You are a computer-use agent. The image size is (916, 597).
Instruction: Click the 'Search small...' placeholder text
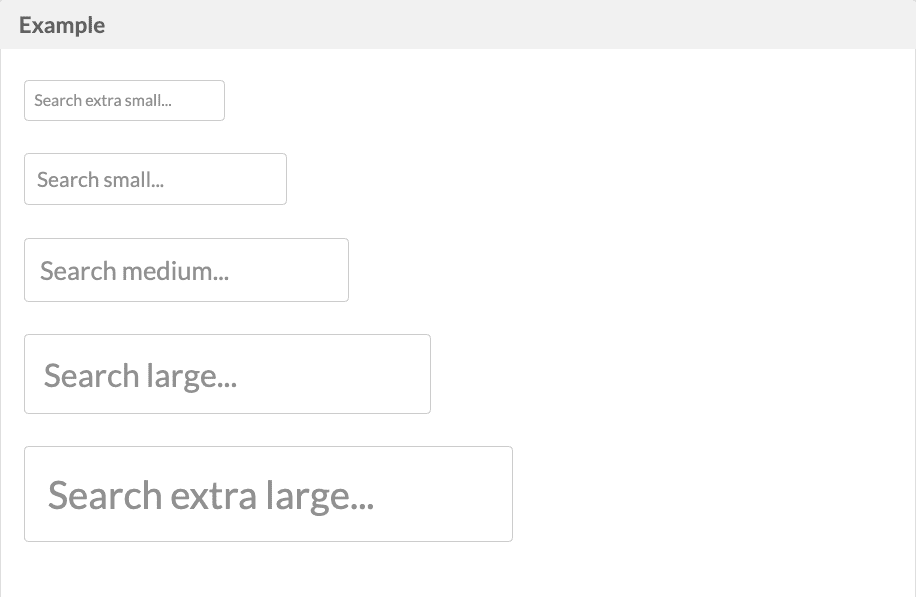[x=100, y=180]
